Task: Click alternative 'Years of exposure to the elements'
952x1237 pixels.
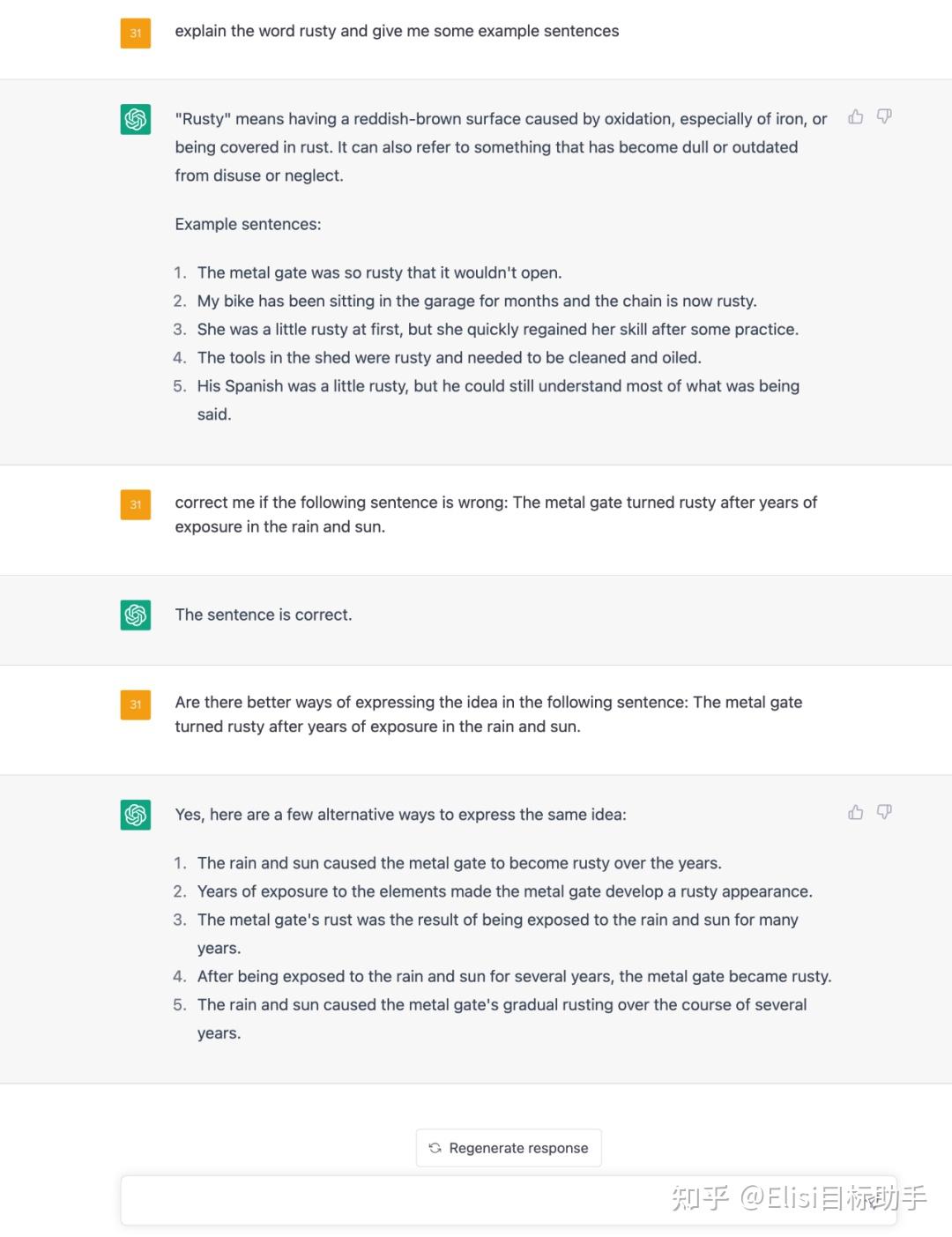Action: coord(504,891)
